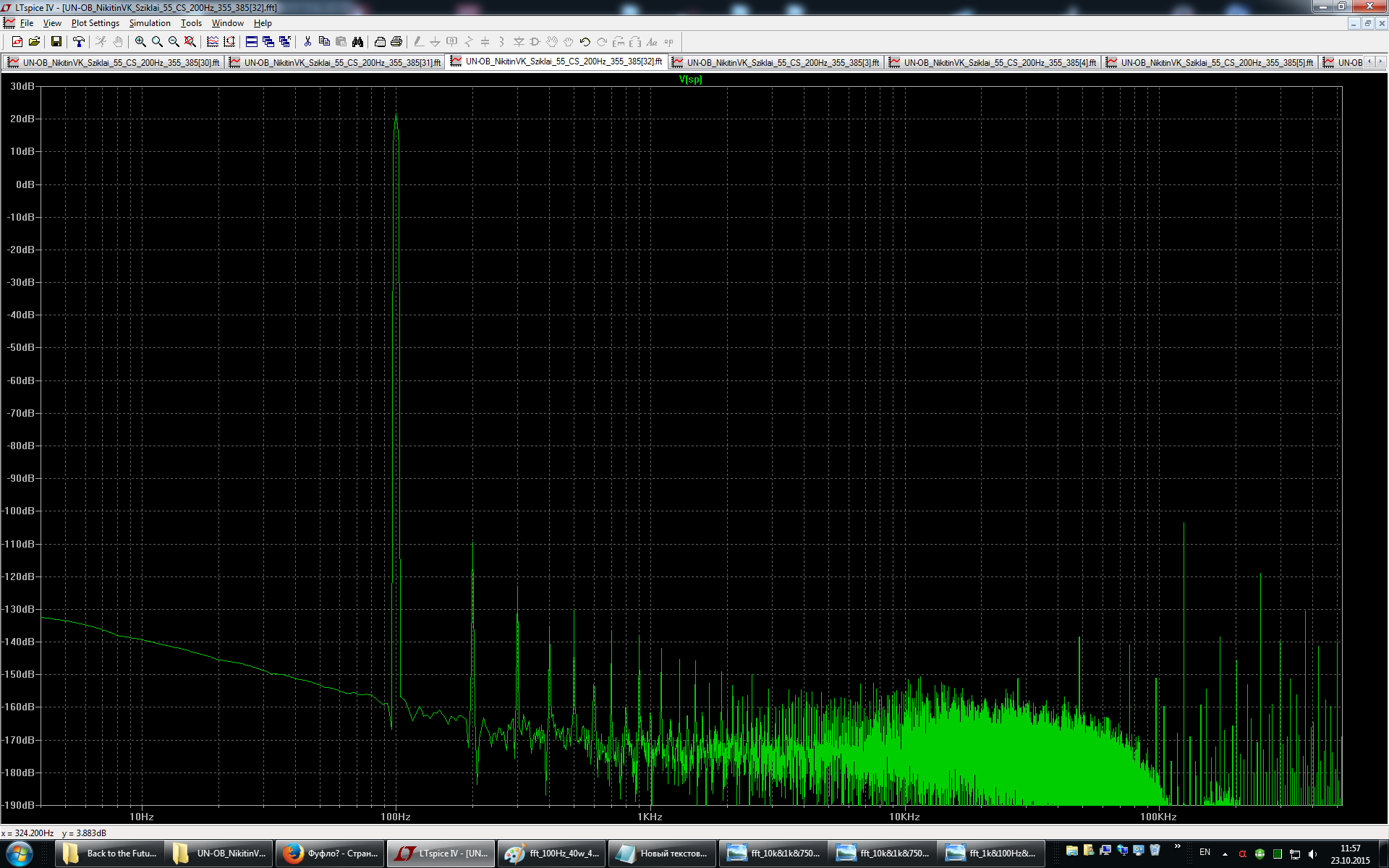The height and width of the screenshot is (868, 1389).
Task: Click the 10KHz frequency axis label
Action: coord(904,817)
